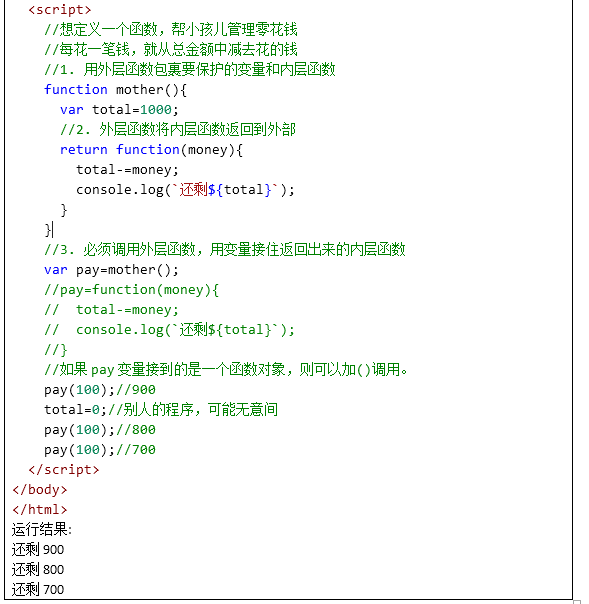
Task: Click the comment '//2. 外层函数将内层函数返回到外部'
Action: (x=178, y=129)
